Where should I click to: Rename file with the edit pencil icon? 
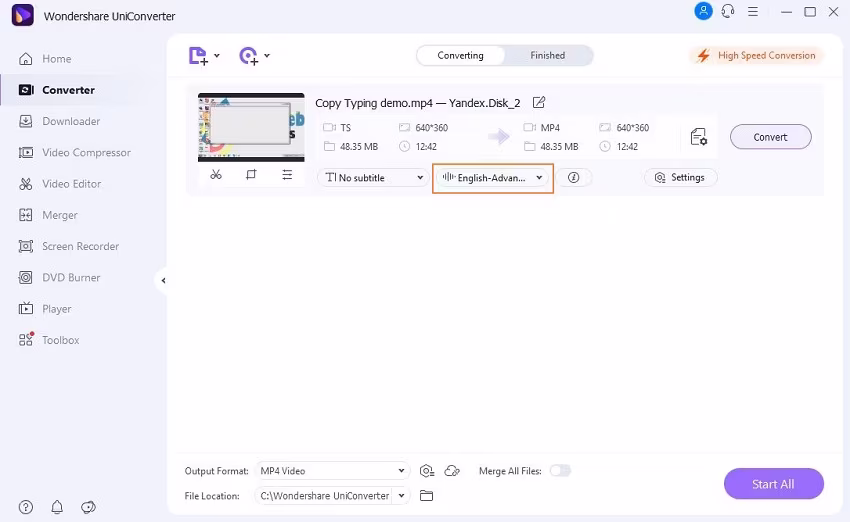coord(539,102)
